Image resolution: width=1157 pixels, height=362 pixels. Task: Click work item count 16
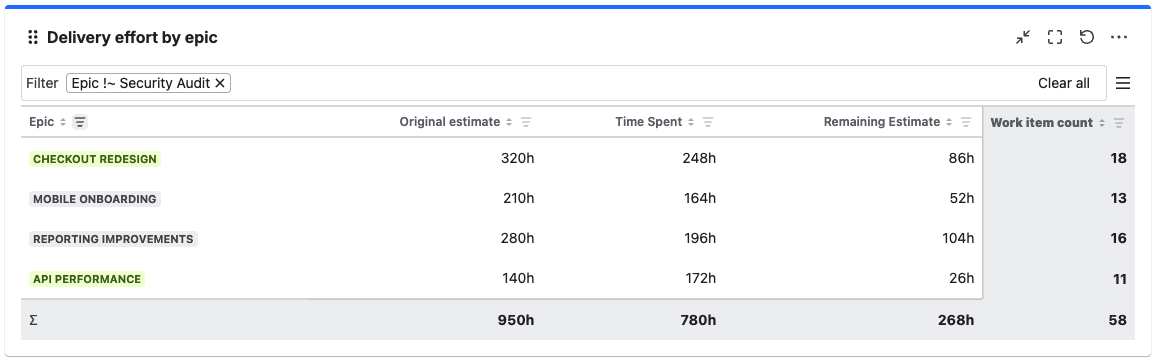pos(1119,238)
